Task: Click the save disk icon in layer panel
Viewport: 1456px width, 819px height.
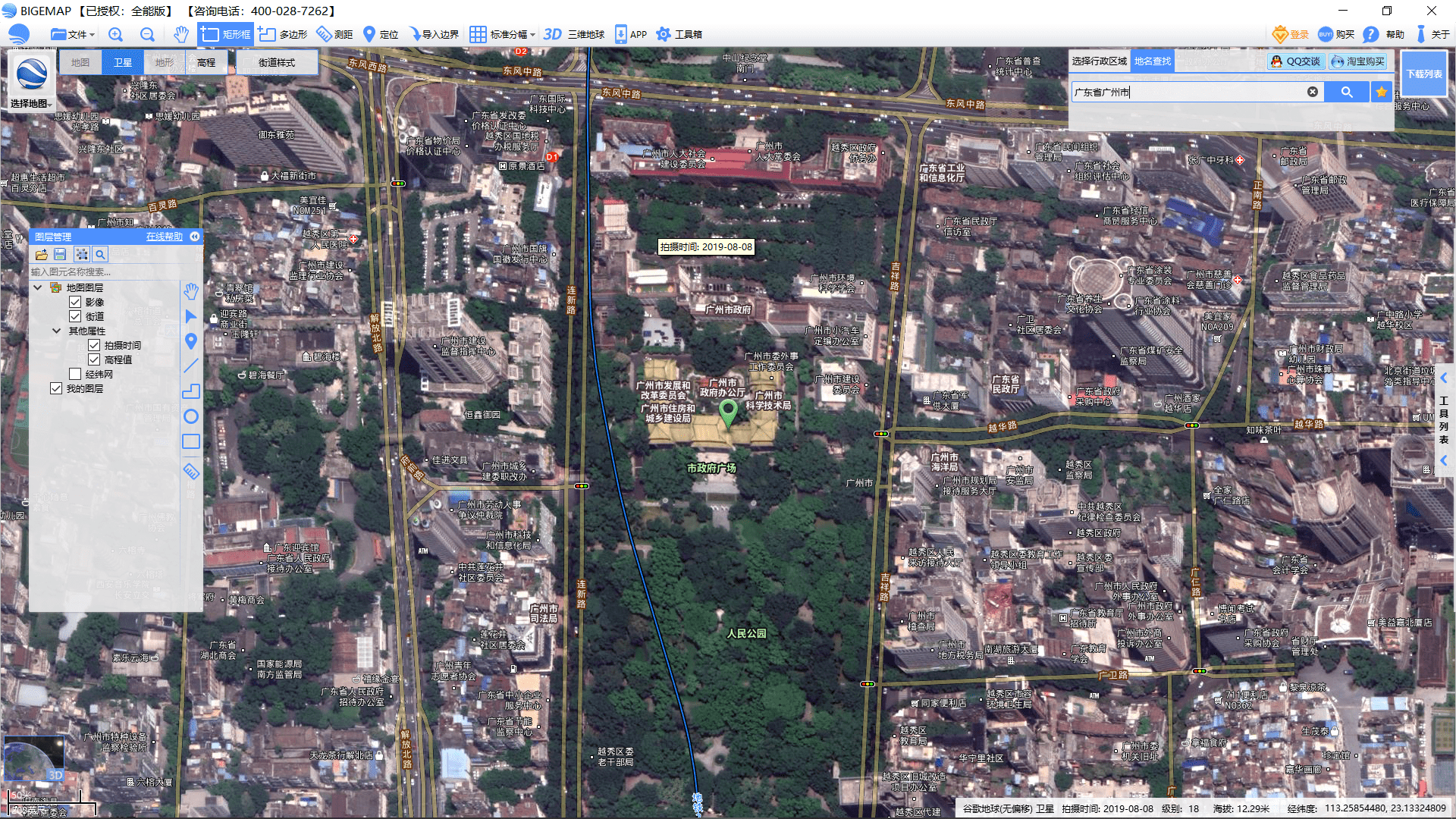Action: tap(60, 255)
